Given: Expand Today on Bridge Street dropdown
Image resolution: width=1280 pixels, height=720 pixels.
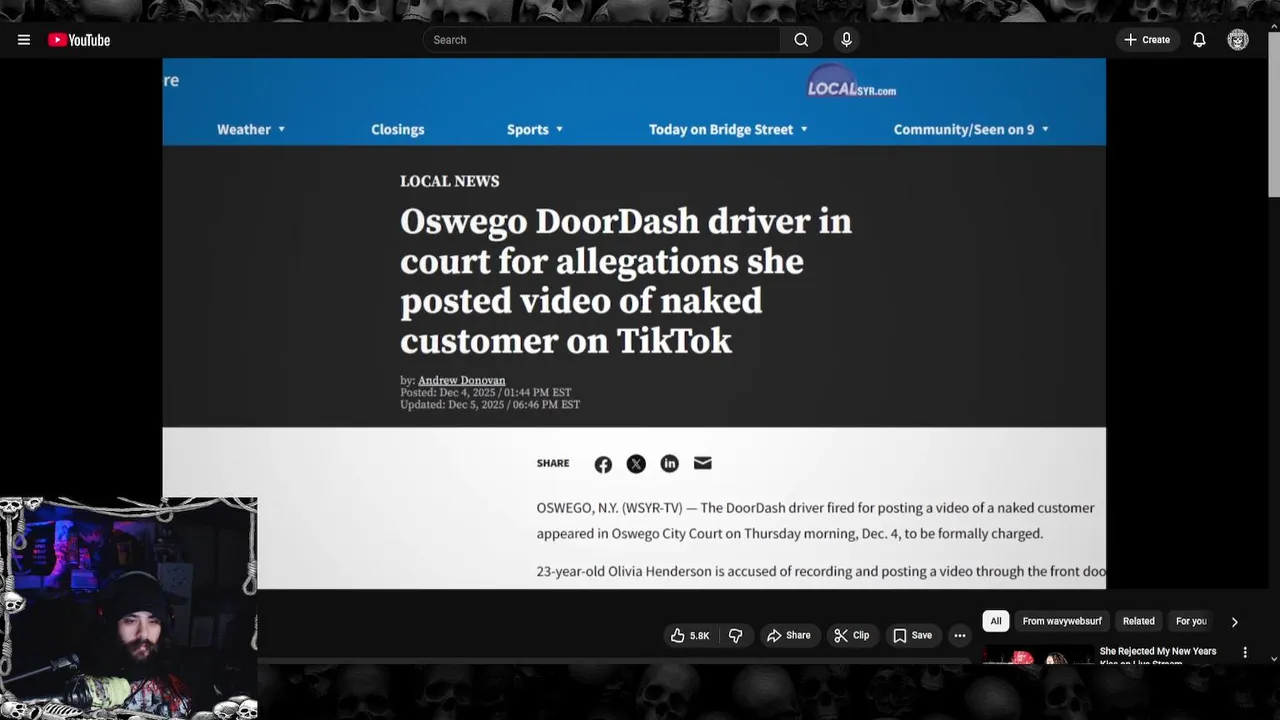Looking at the screenshot, I should point(728,129).
